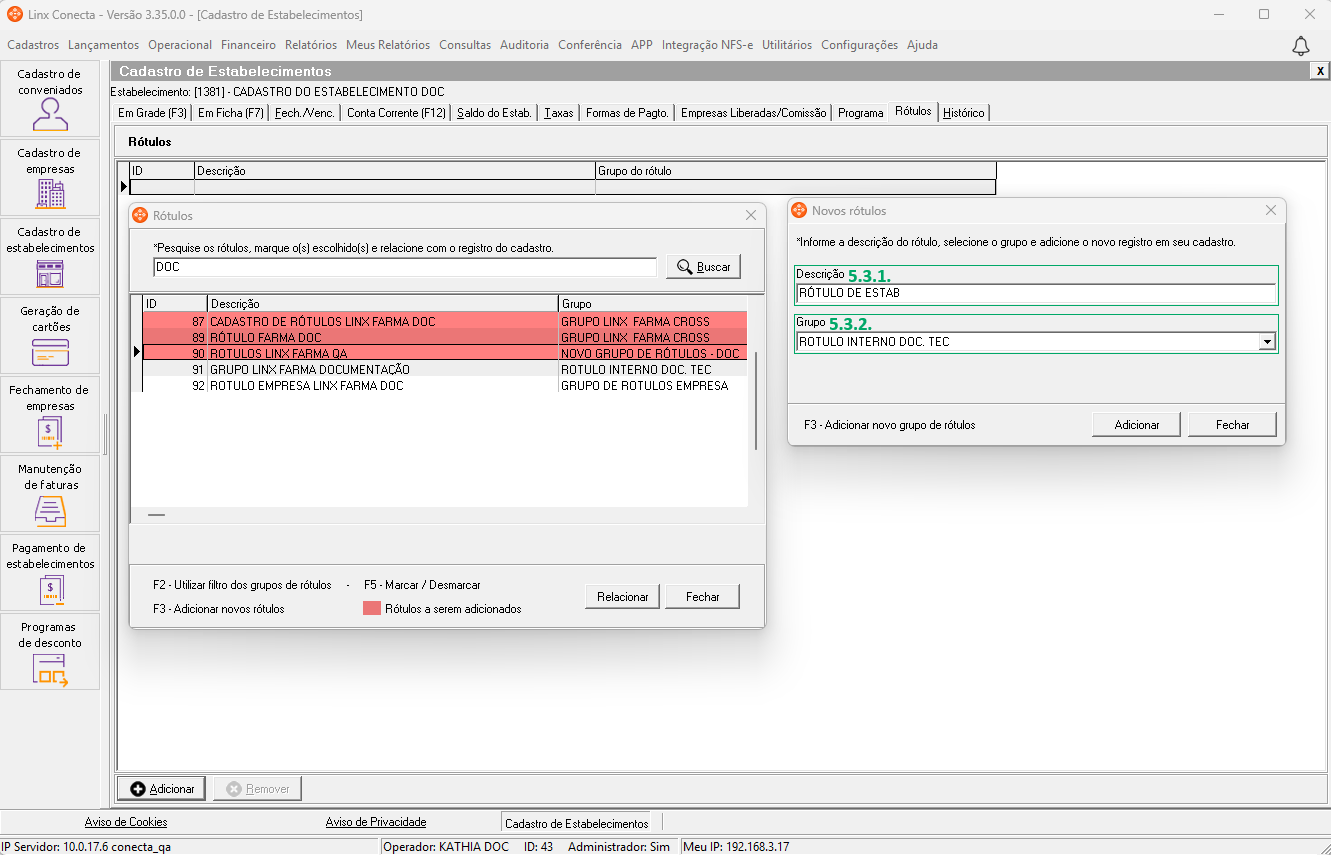Switch to the Em Ficha (F7) tab
The width and height of the screenshot is (1331, 855).
231,113
